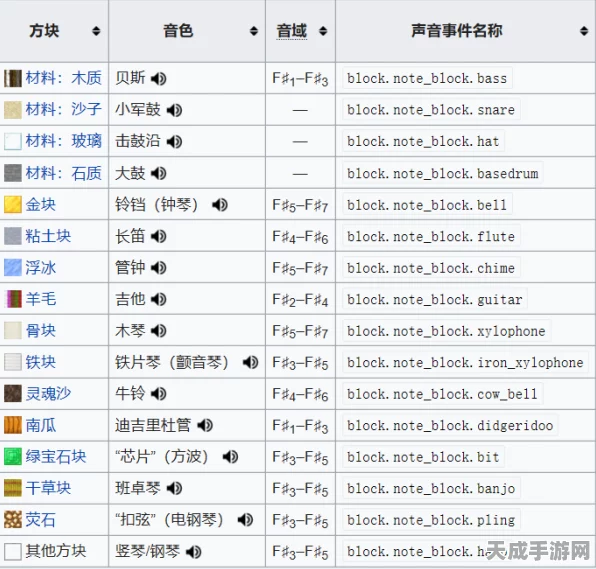Play the 班卓琴 banjo sound sample
The image size is (596, 569).
(174, 488)
